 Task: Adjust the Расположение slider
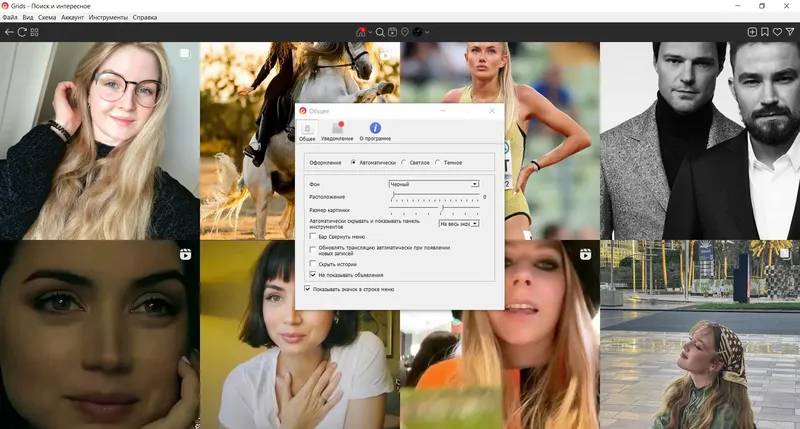[x=435, y=196]
